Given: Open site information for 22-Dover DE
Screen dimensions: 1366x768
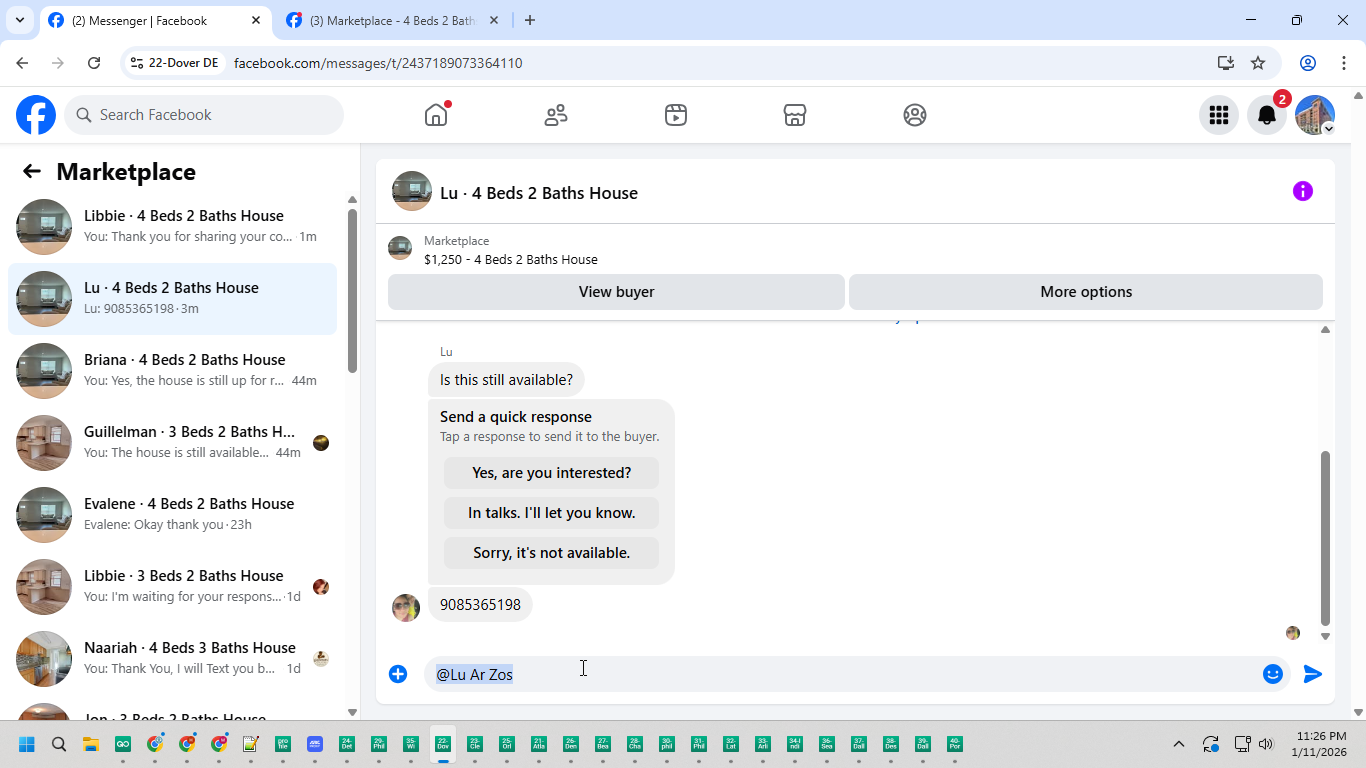Looking at the screenshot, I should 175,63.
